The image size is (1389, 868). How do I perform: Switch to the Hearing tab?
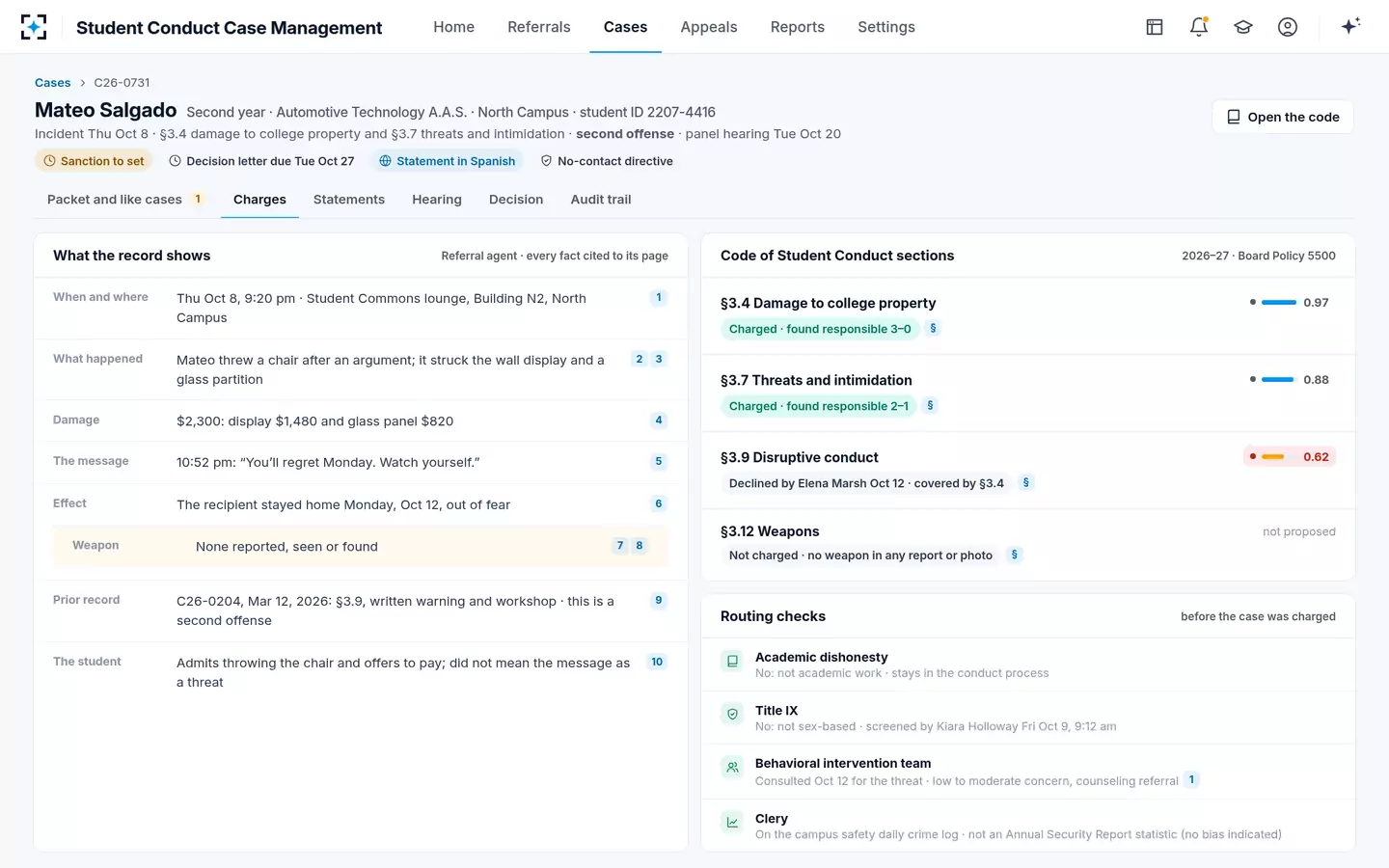pos(437,200)
